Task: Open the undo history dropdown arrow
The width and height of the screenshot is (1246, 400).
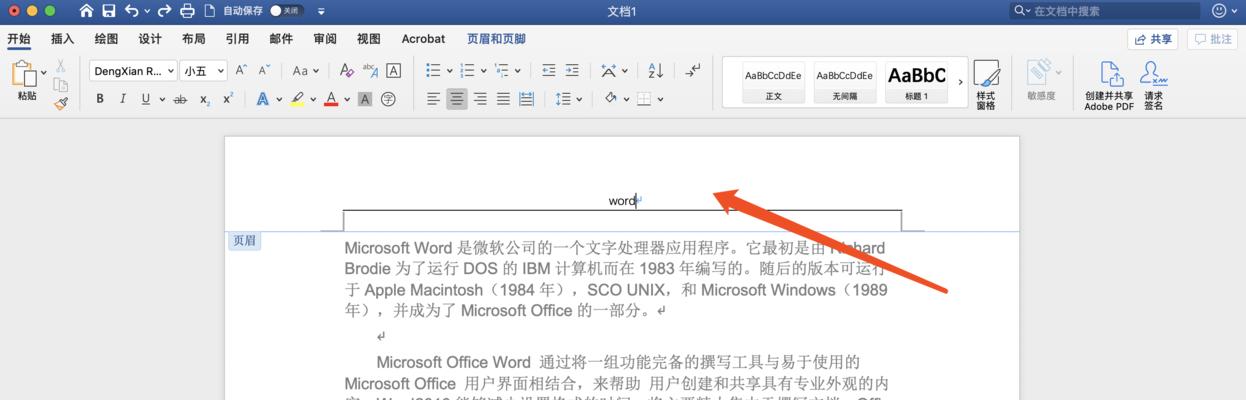Action: [147, 12]
